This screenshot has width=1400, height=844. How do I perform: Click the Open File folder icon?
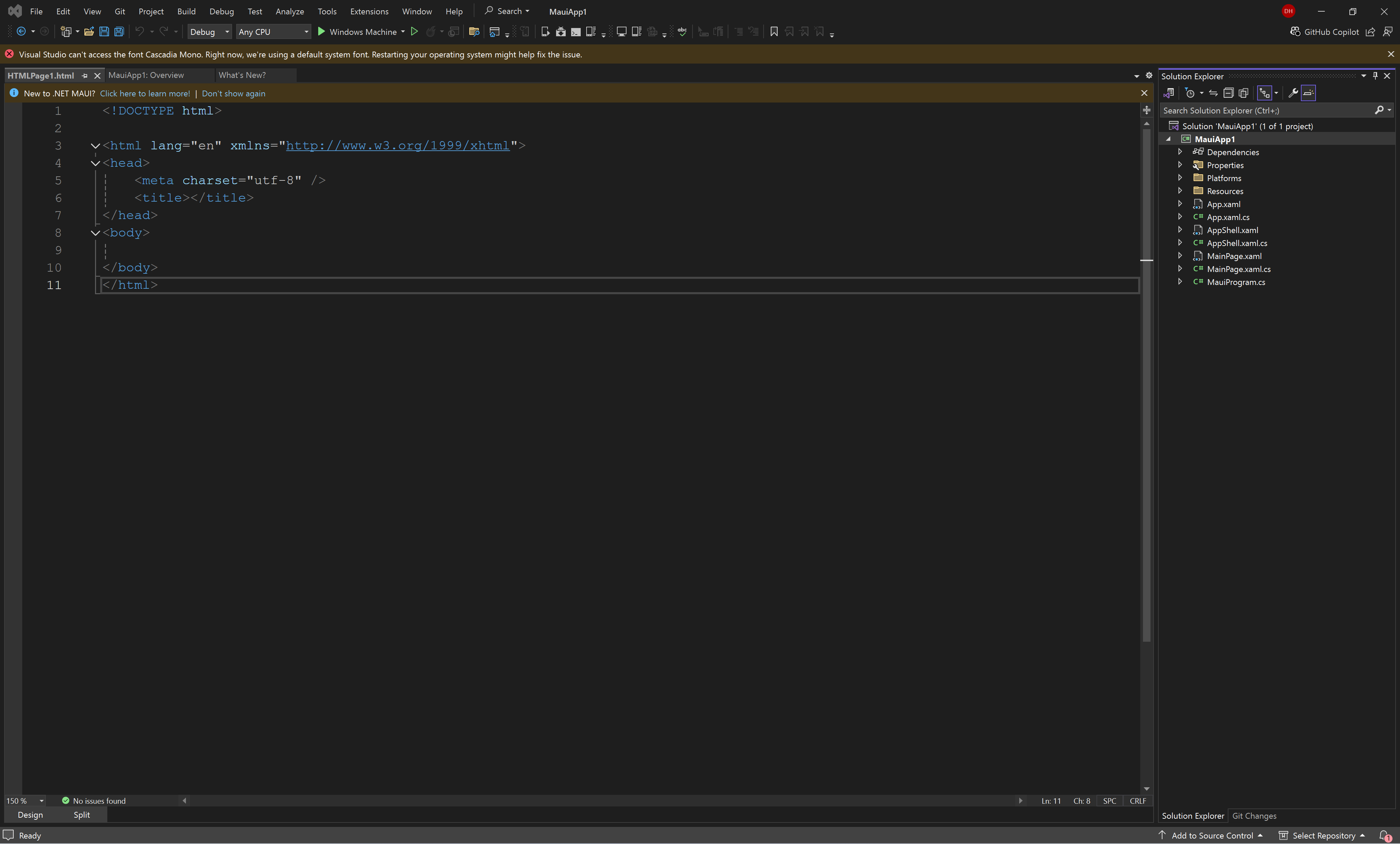tap(89, 32)
